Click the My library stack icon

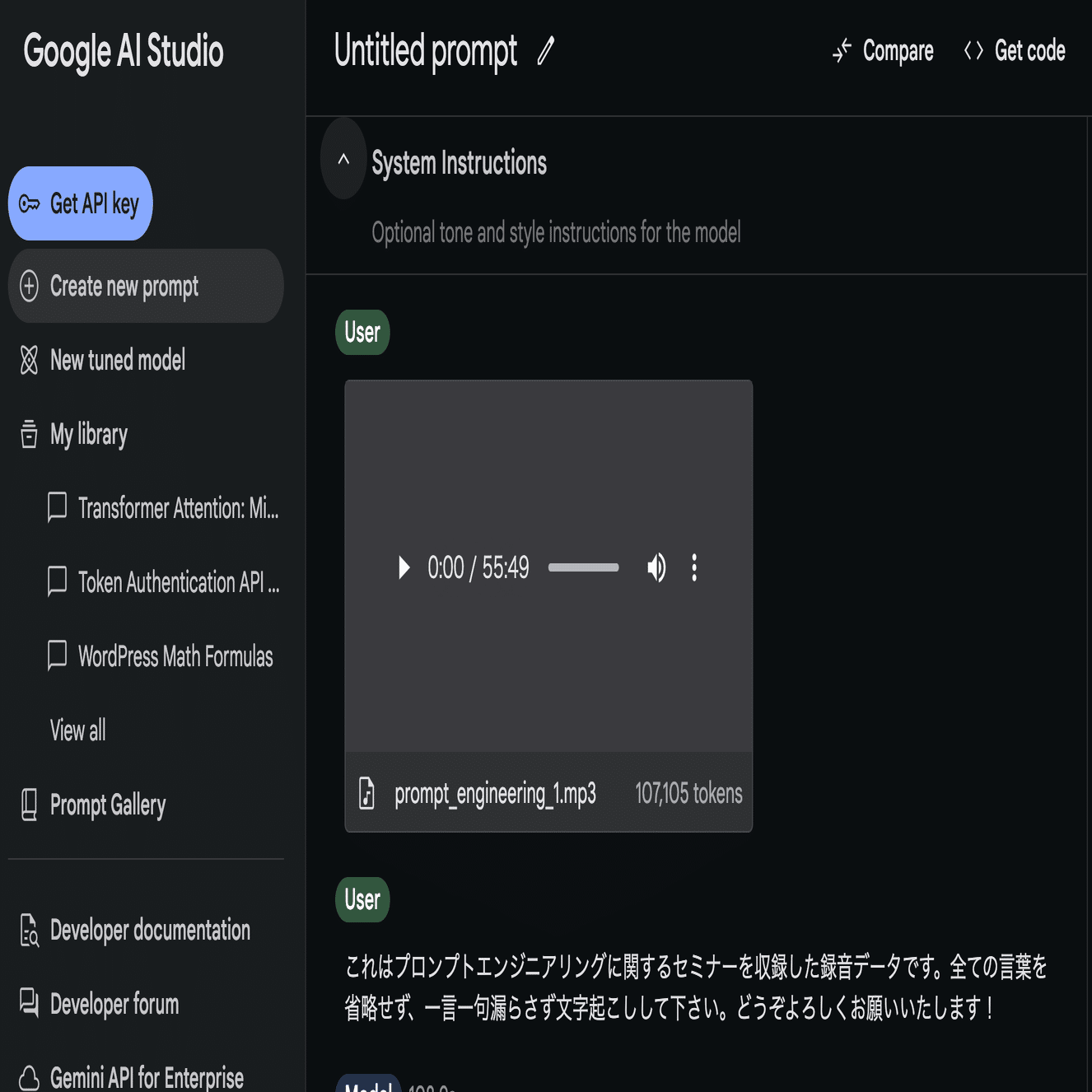(x=29, y=434)
